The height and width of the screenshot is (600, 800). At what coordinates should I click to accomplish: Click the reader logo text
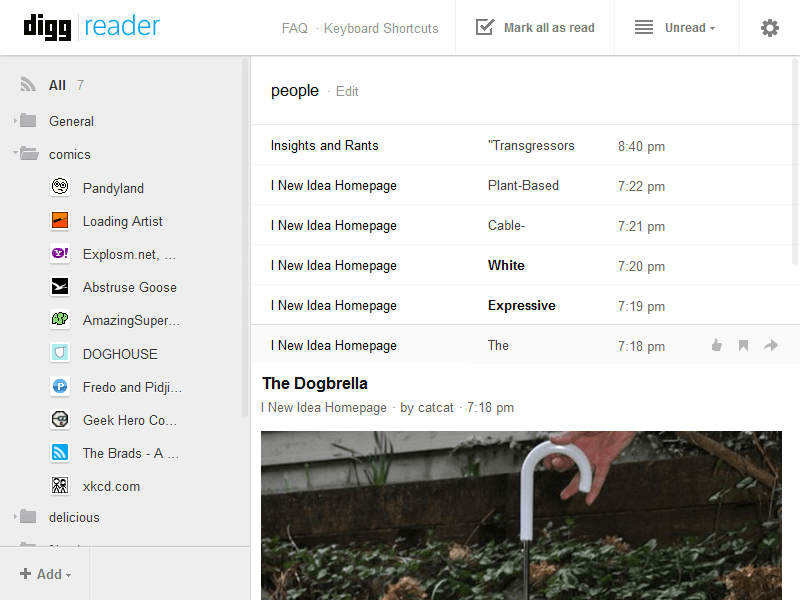click(x=122, y=26)
